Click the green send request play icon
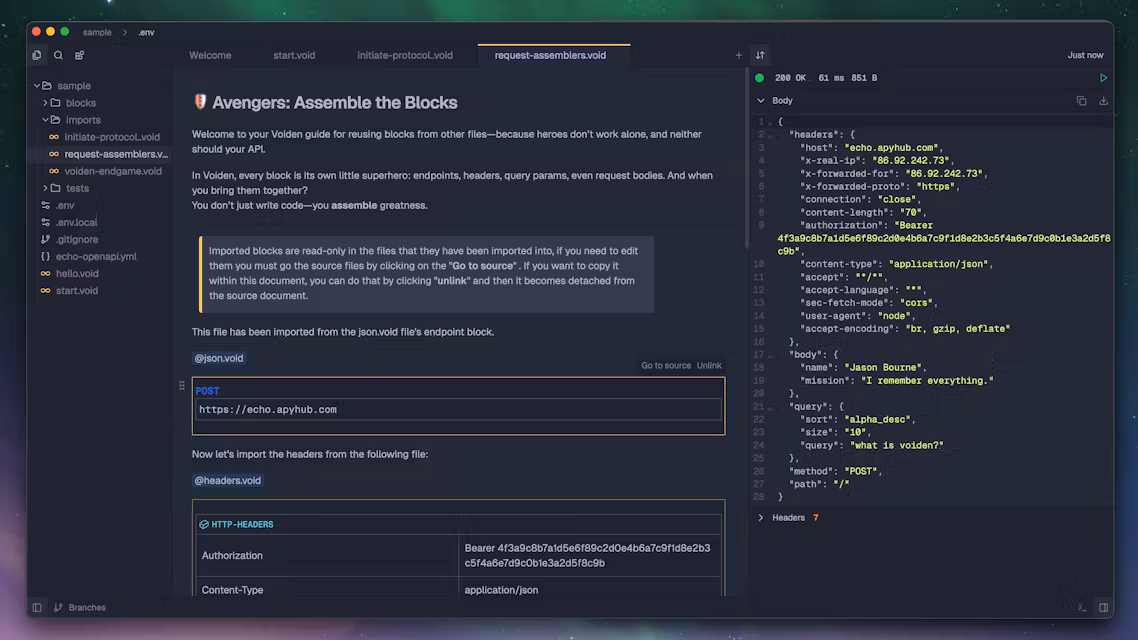Viewport: 1138px width, 640px height. point(1103,78)
